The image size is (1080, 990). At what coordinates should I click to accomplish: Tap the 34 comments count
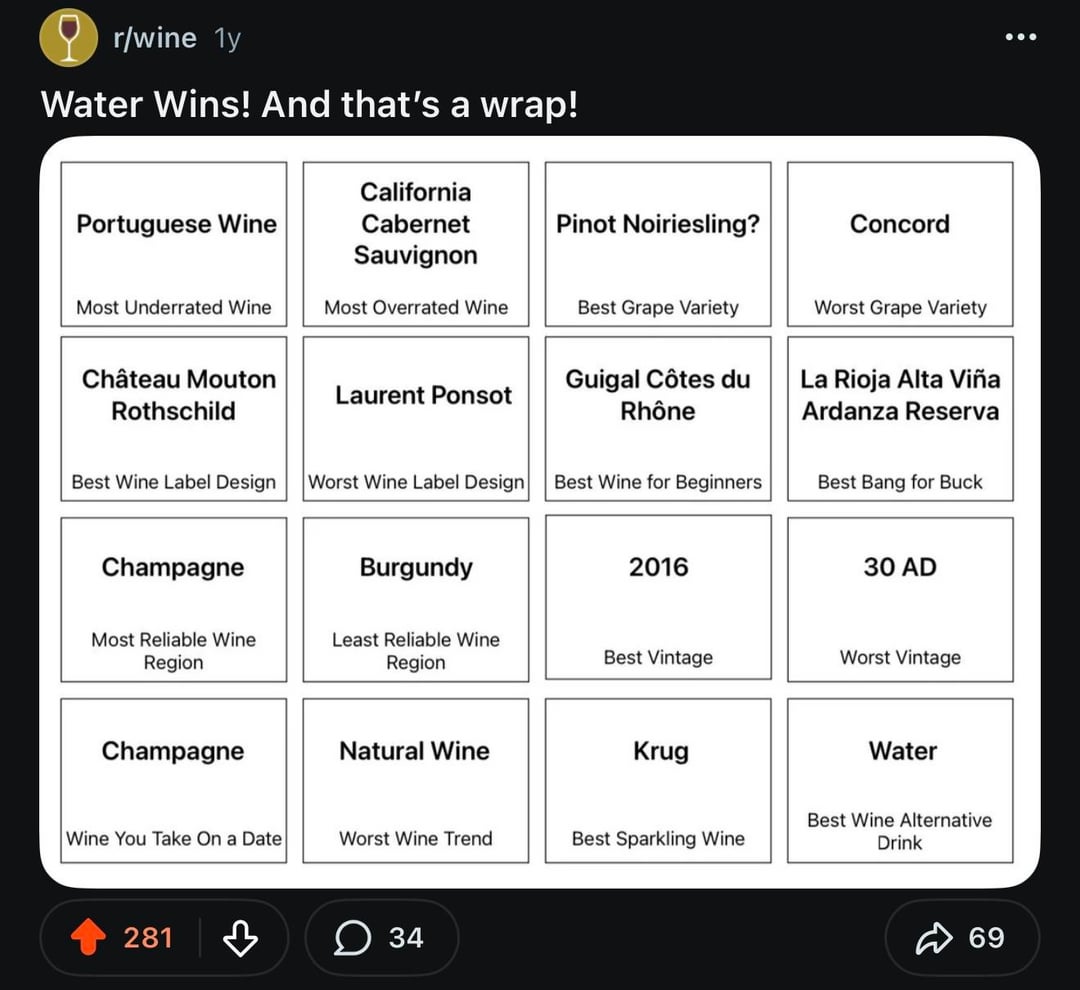[x=406, y=937]
